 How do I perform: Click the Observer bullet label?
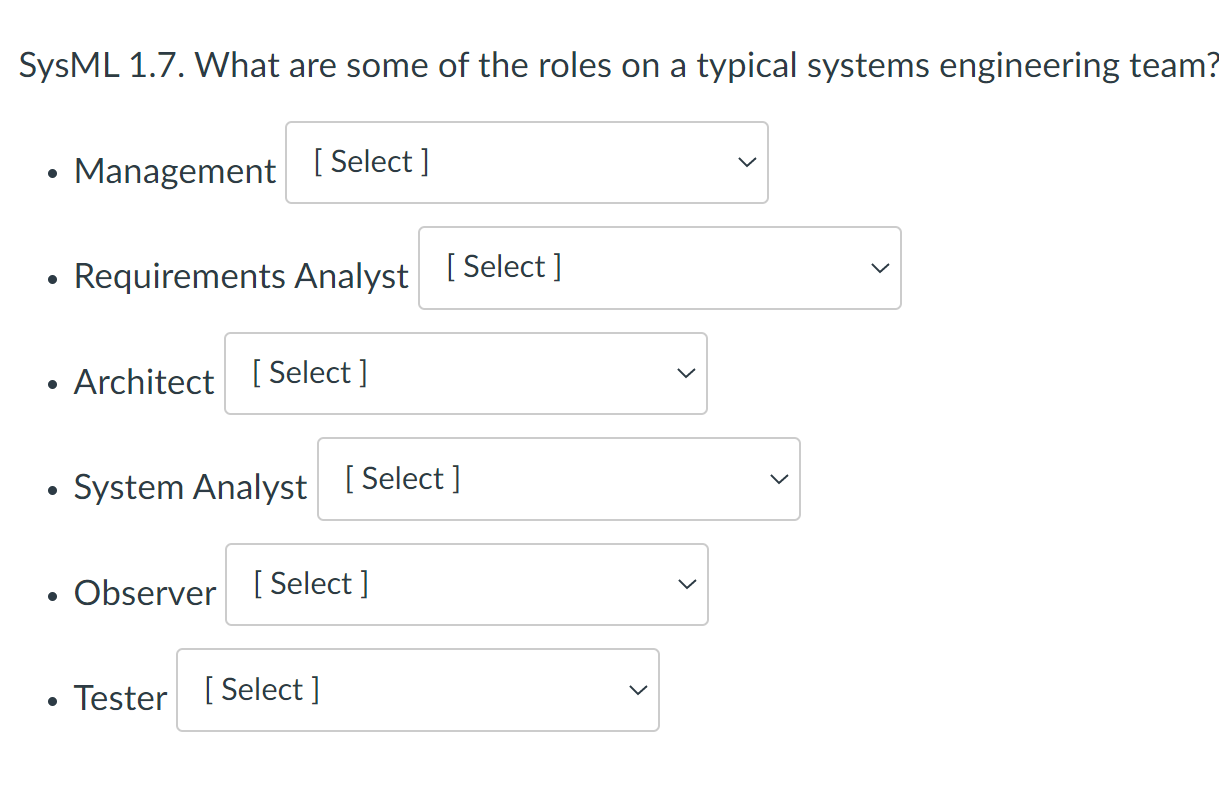[144, 593]
